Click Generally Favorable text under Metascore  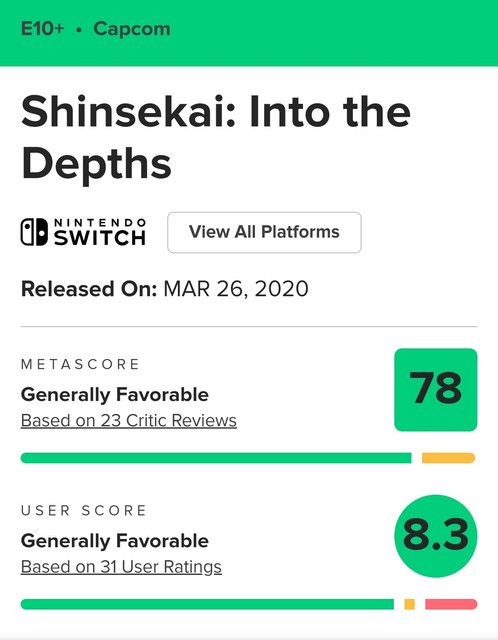[x=115, y=395]
